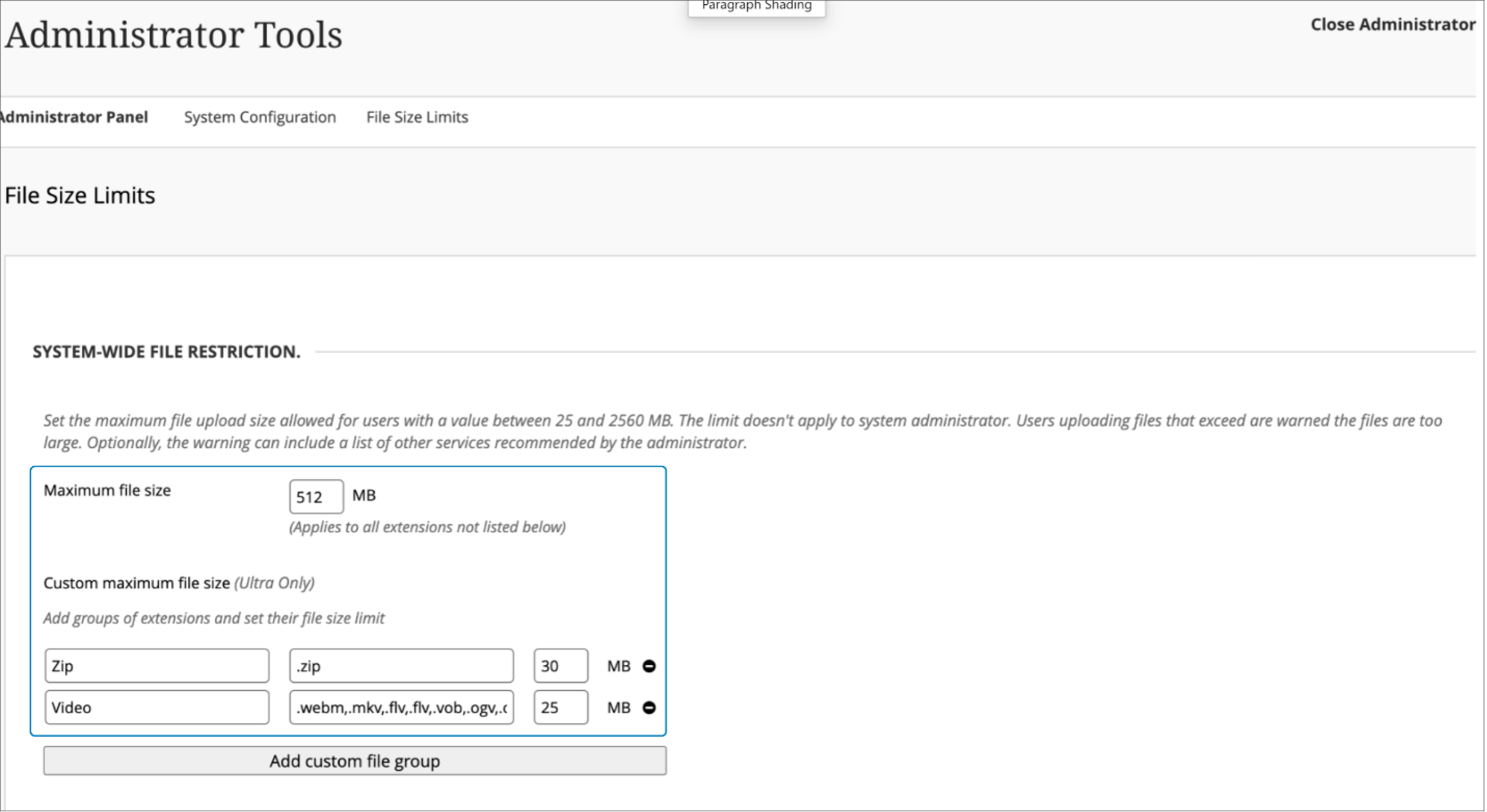Edit the 30 MB limit for Zip
The height and width of the screenshot is (812, 1487).
point(559,666)
